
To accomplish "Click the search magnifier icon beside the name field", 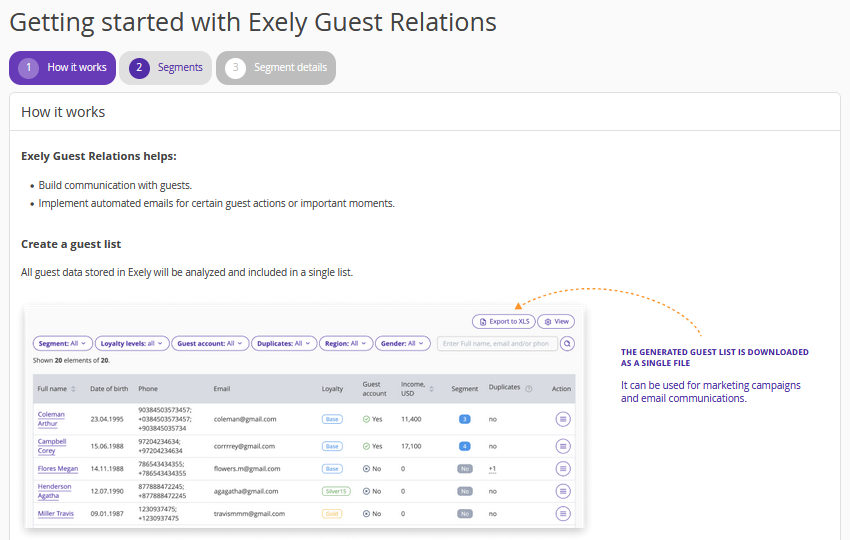I will 567,343.
